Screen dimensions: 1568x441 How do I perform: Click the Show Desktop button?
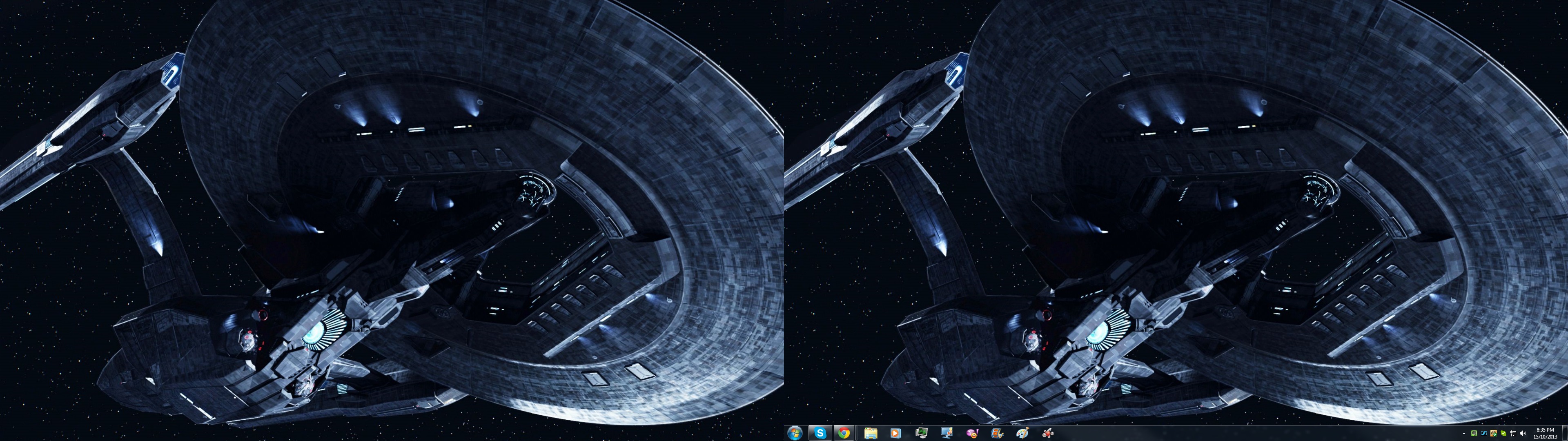[x=1564, y=433]
